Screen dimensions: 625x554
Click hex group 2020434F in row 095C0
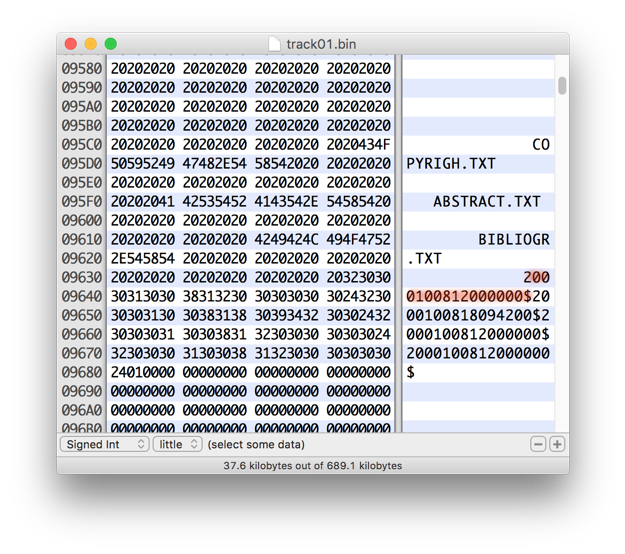tap(358, 144)
